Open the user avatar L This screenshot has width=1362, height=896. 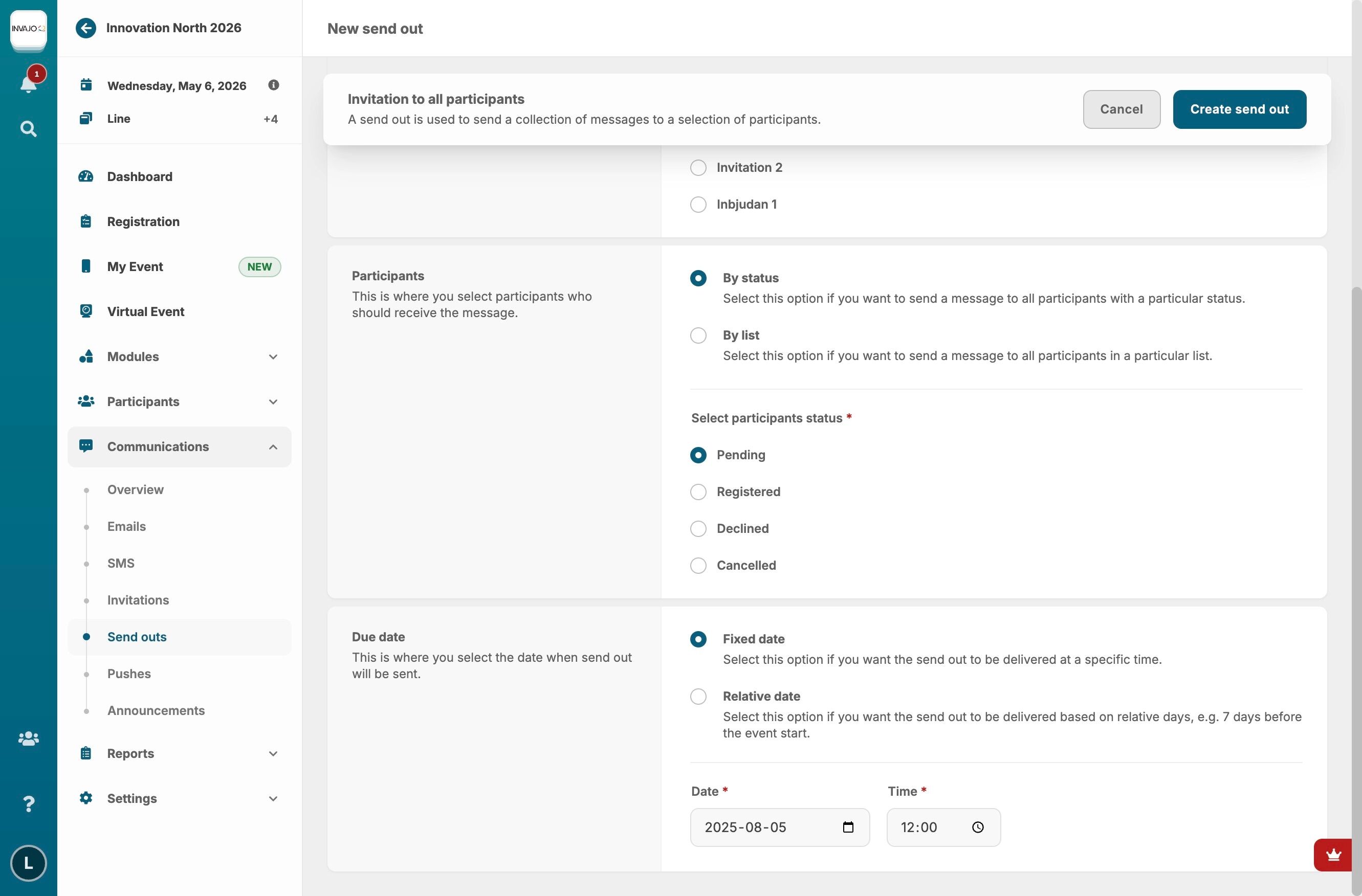click(28, 863)
